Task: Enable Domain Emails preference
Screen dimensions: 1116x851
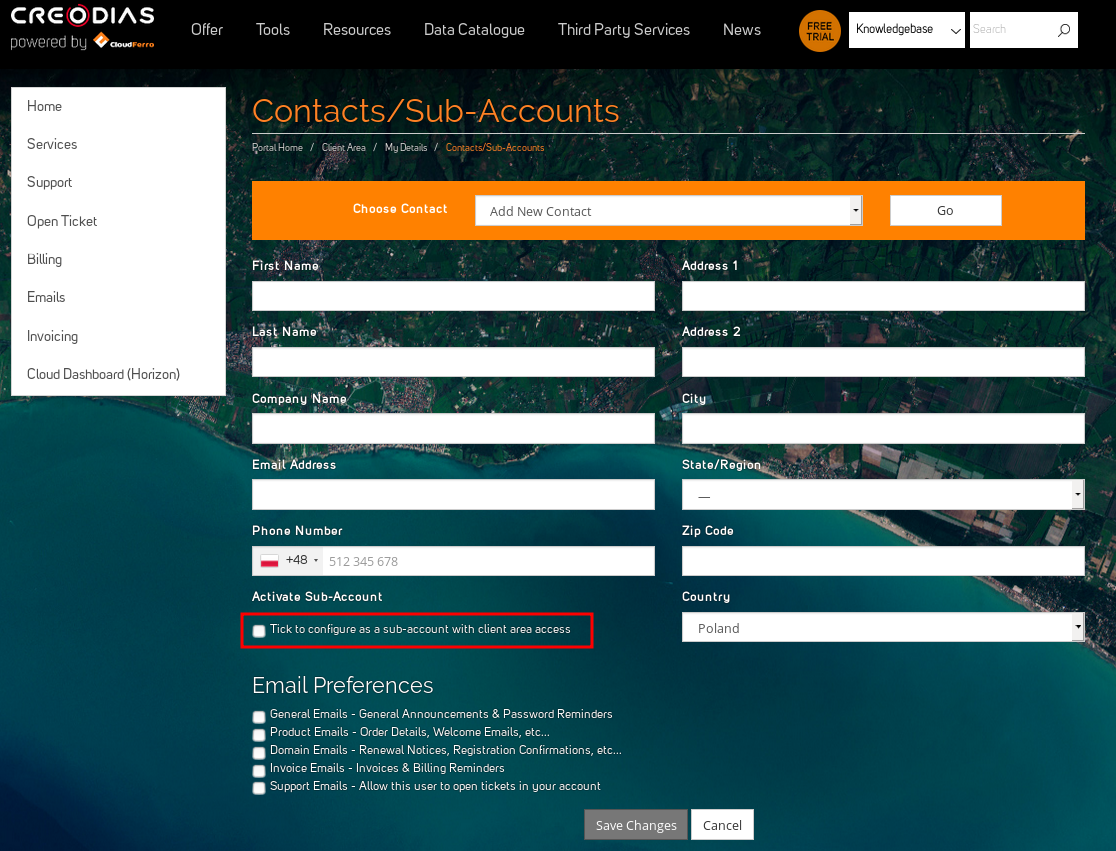Action: [259, 753]
